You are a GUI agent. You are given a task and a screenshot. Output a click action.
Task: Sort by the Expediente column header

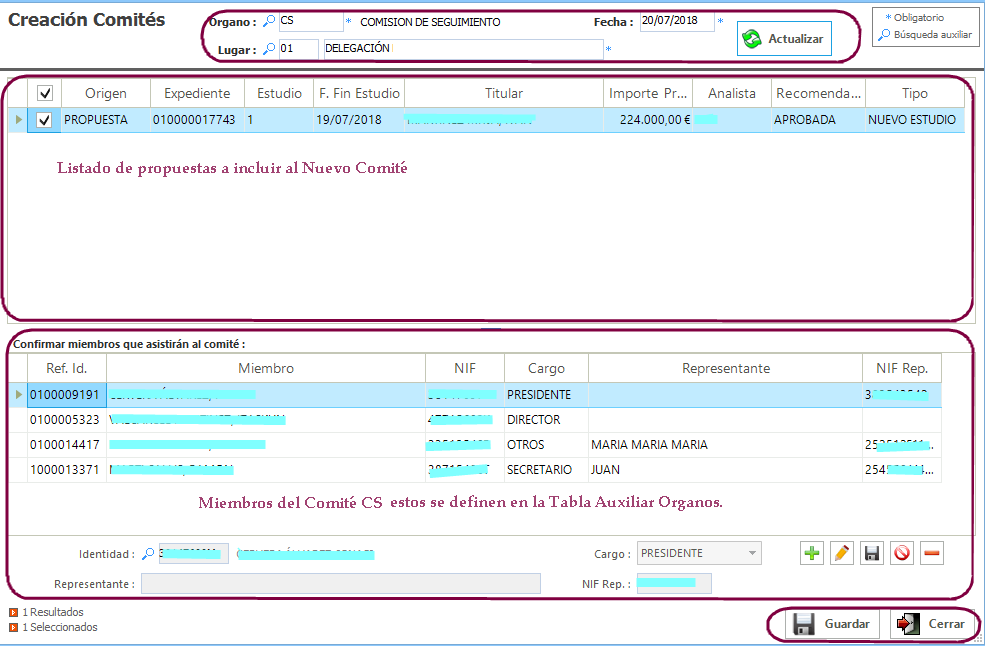197,93
